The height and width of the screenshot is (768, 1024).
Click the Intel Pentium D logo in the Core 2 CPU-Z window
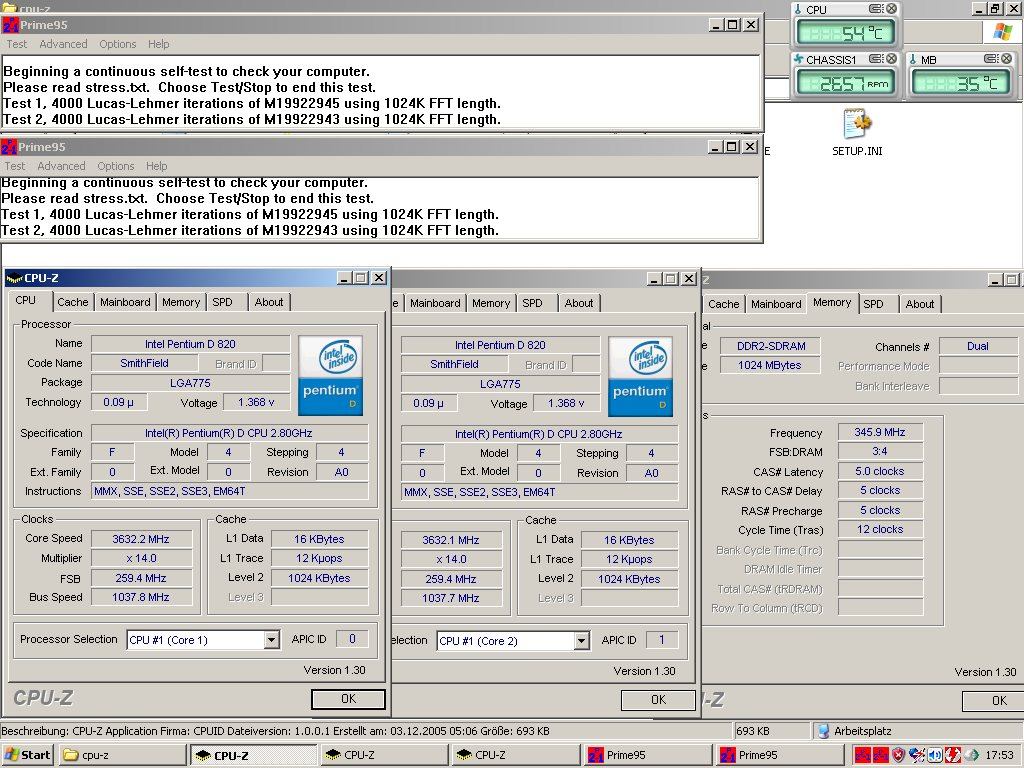pos(640,377)
